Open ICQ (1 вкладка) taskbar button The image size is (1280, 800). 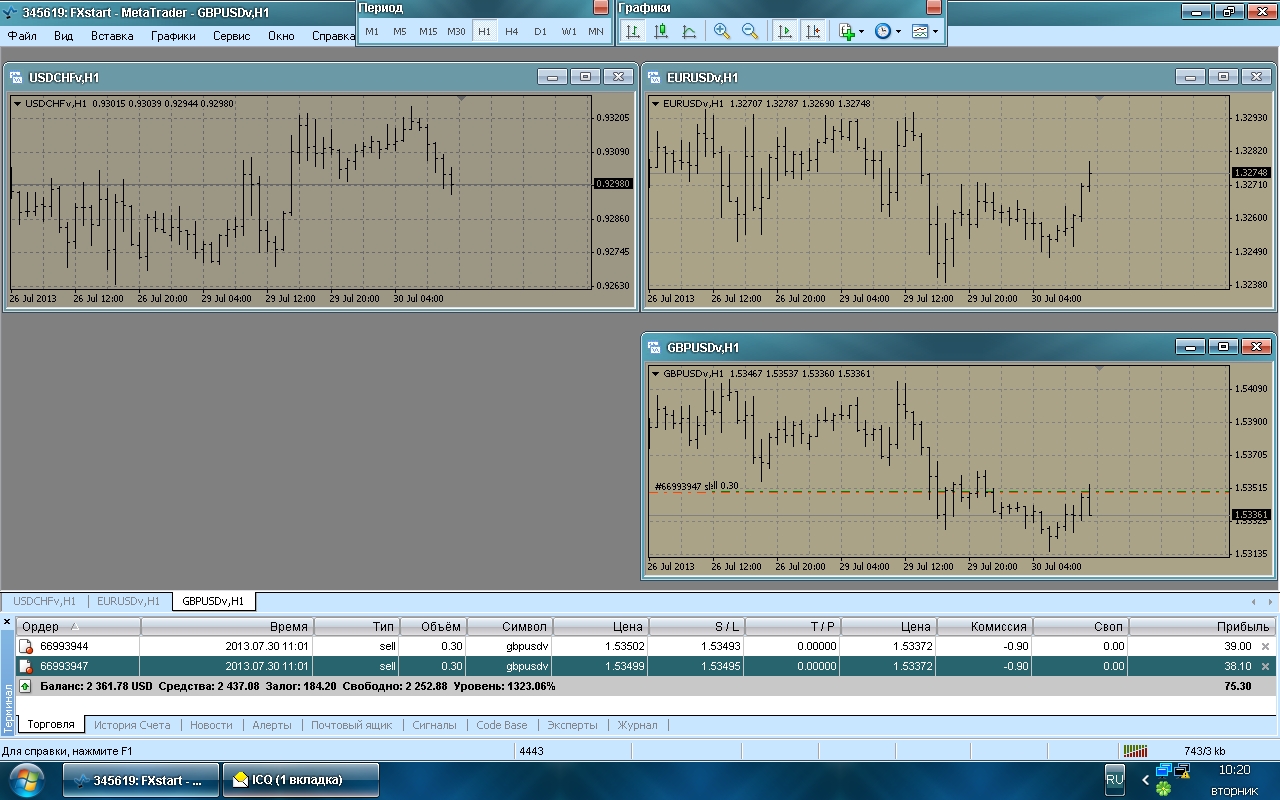pyautogui.click(x=301, y=780)
